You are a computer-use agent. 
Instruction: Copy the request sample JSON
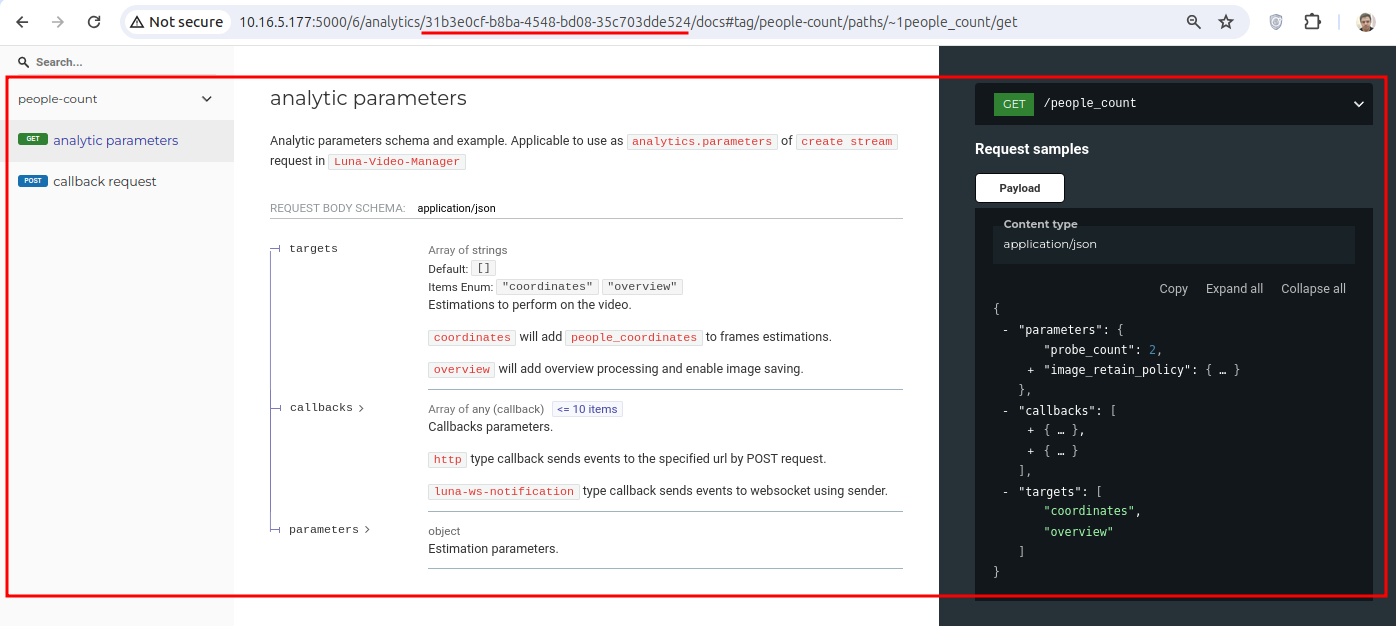[x=1173, y=289]
